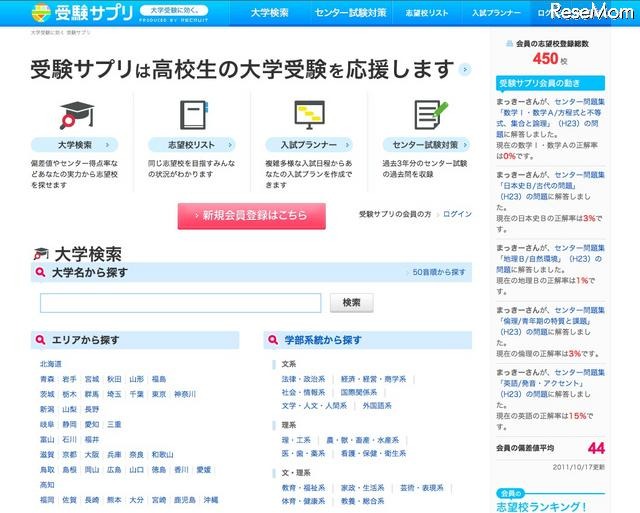Click the notebook icon above 志望校リスト
Image resolution: width=640 pixels, height=513 pixels.
coord(193,115)
